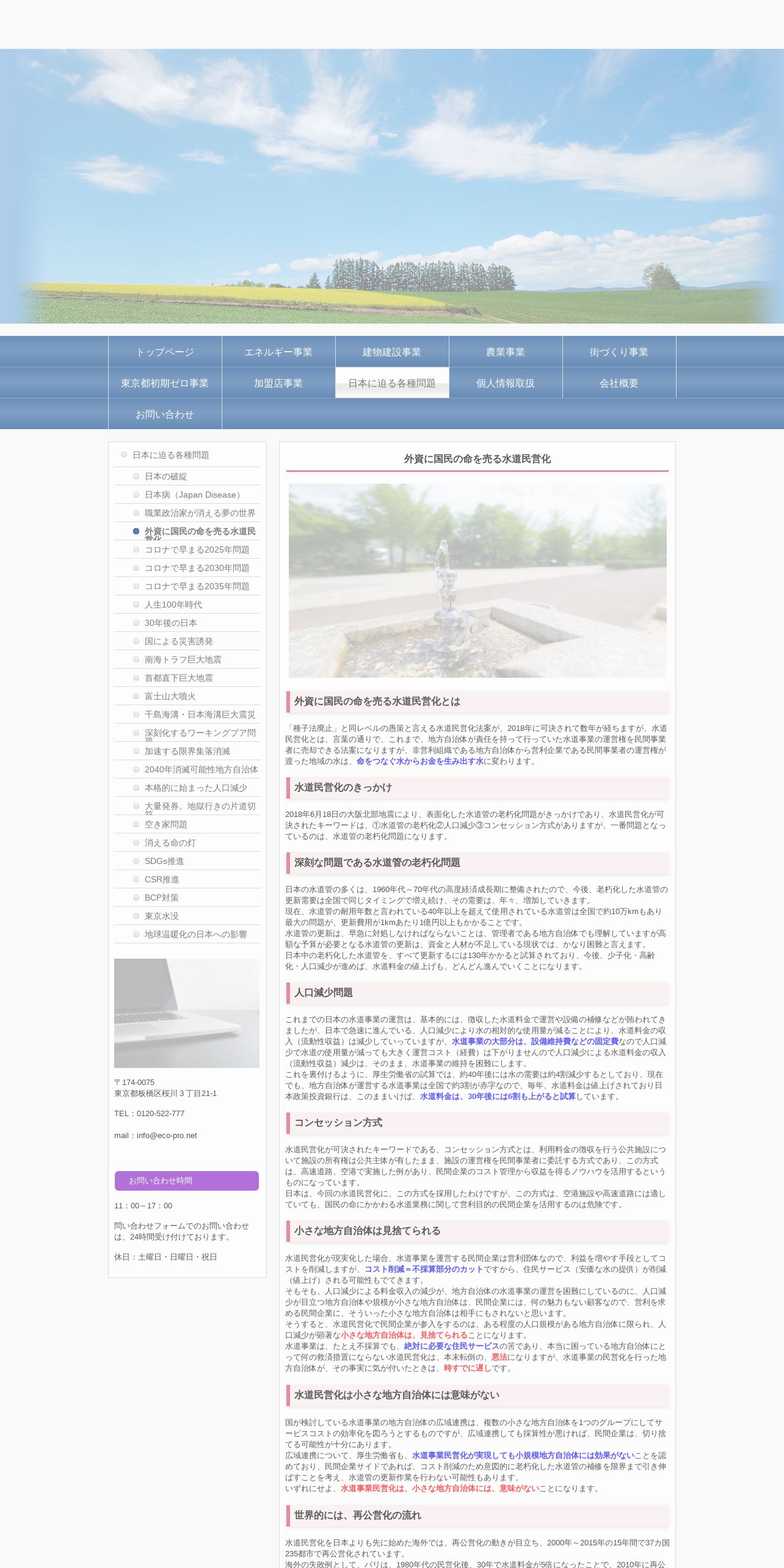Click red text 時すでに遅し
Image resolution: width=784 pixels, height=1568 pixels.
[x=468, y=1368]
